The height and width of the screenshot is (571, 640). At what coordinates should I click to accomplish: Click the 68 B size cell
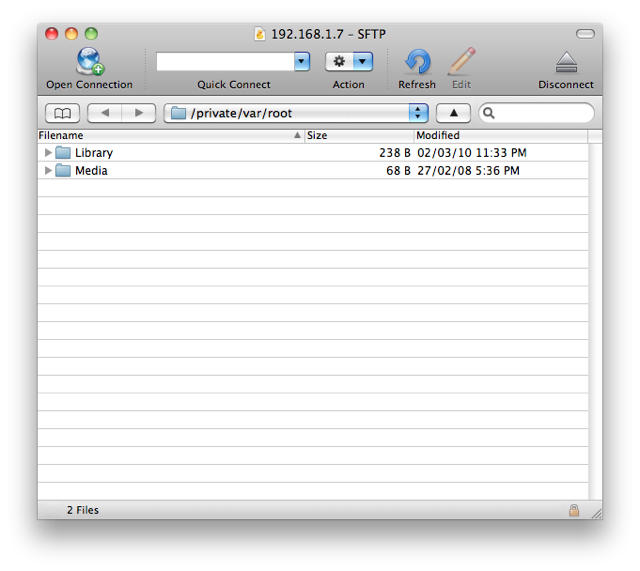[398, 171]
